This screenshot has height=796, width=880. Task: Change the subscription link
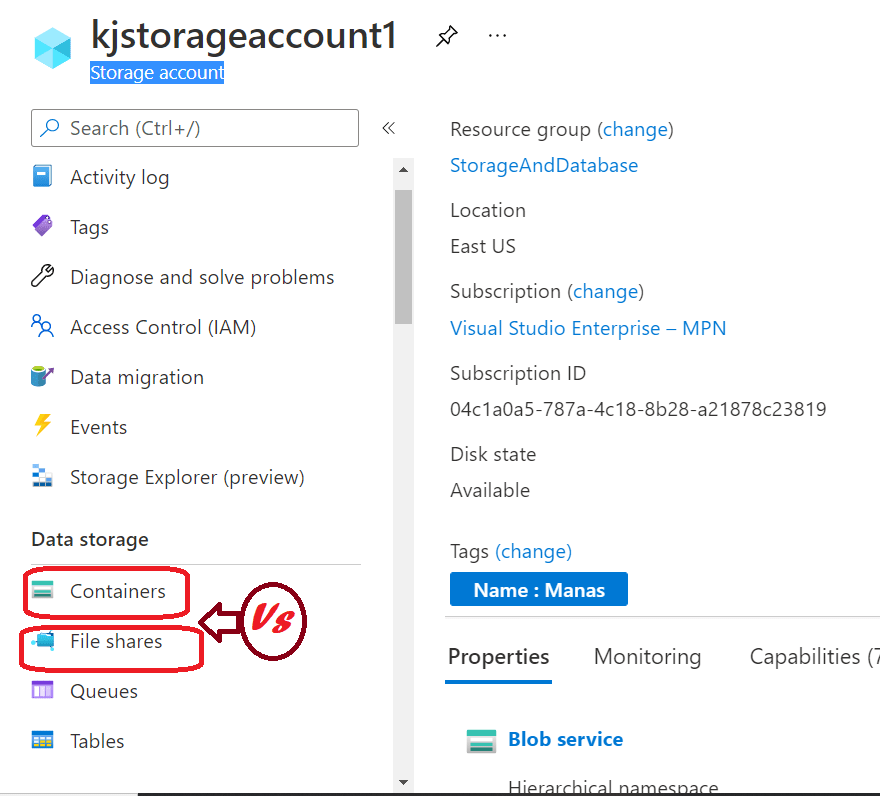click(x=606, y=292)
